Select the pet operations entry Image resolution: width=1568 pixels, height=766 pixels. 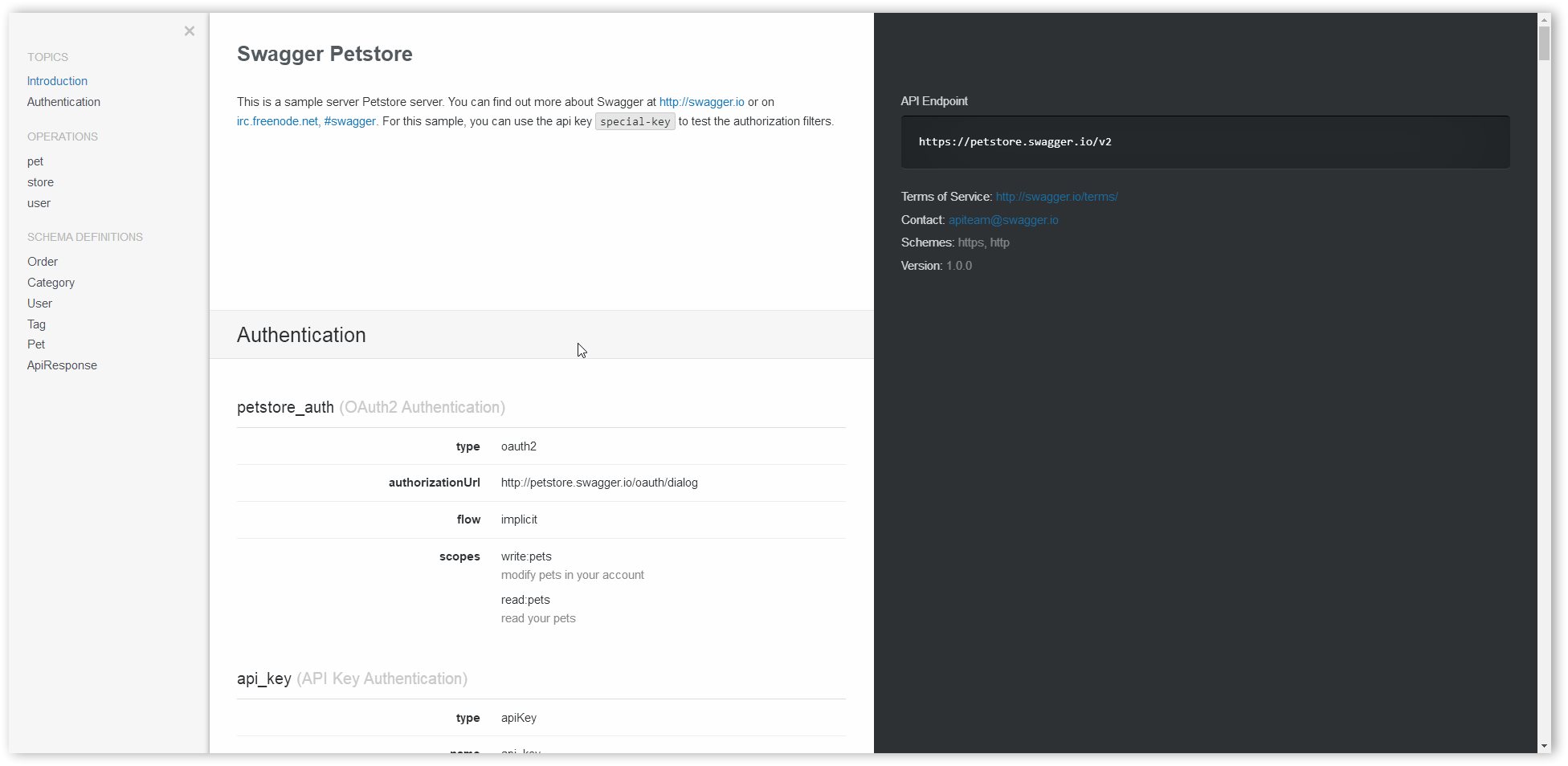click(35, 161)
